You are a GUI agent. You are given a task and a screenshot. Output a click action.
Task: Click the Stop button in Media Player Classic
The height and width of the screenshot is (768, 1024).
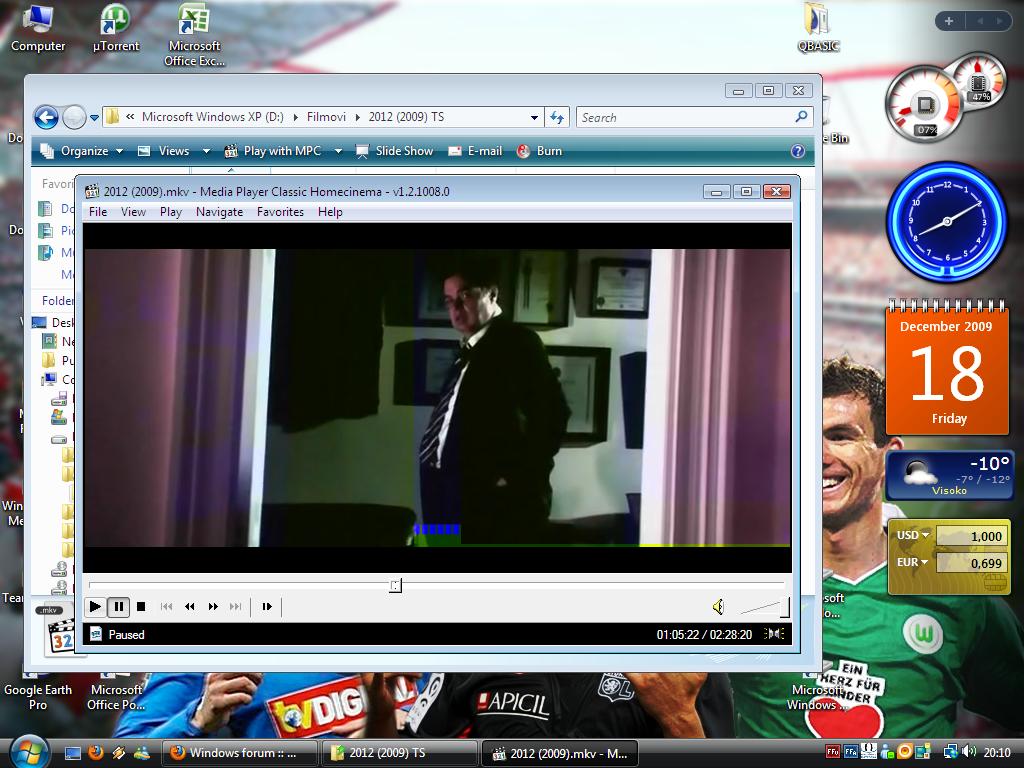pos(141,607)
